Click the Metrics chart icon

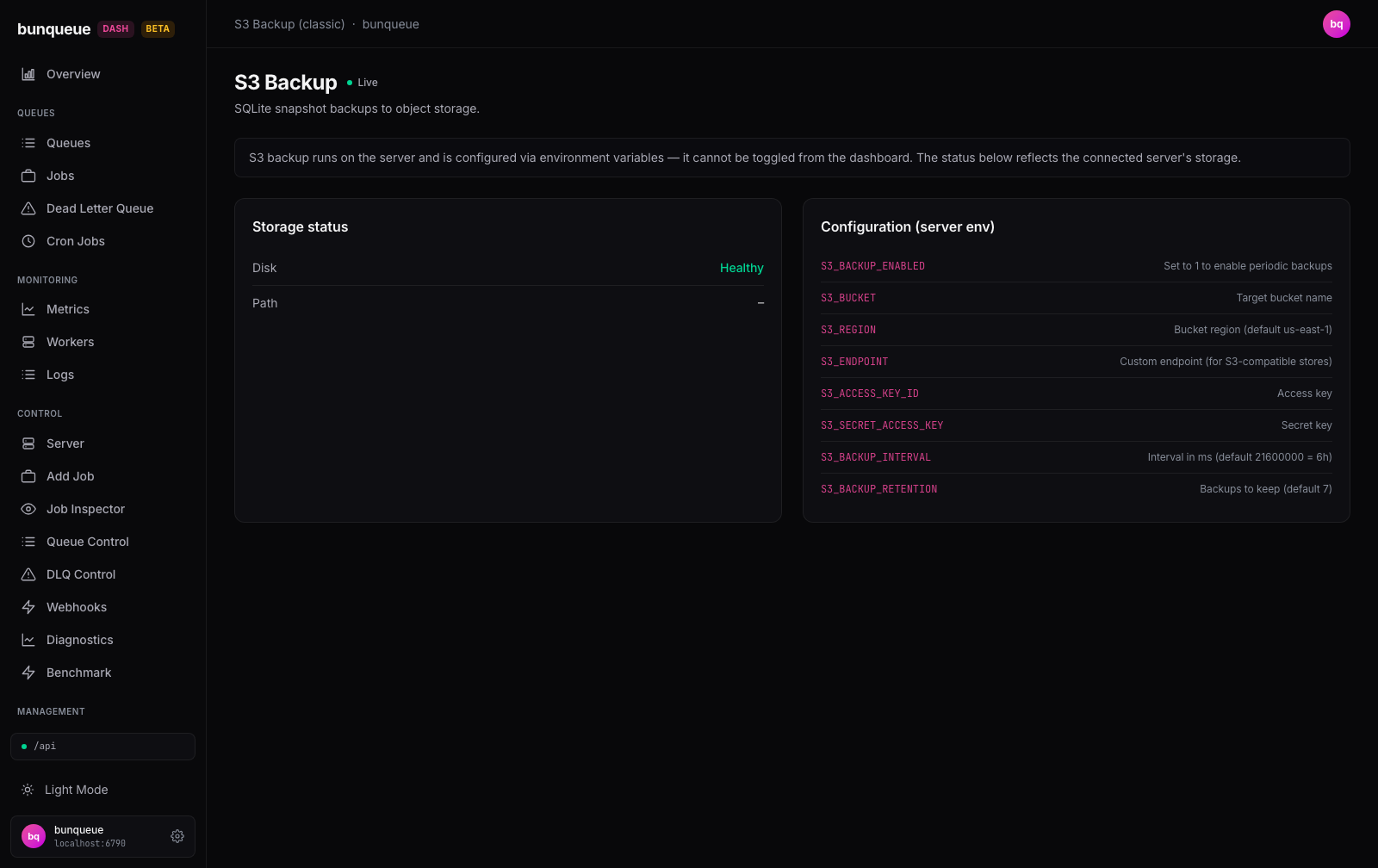click(28, 309)
